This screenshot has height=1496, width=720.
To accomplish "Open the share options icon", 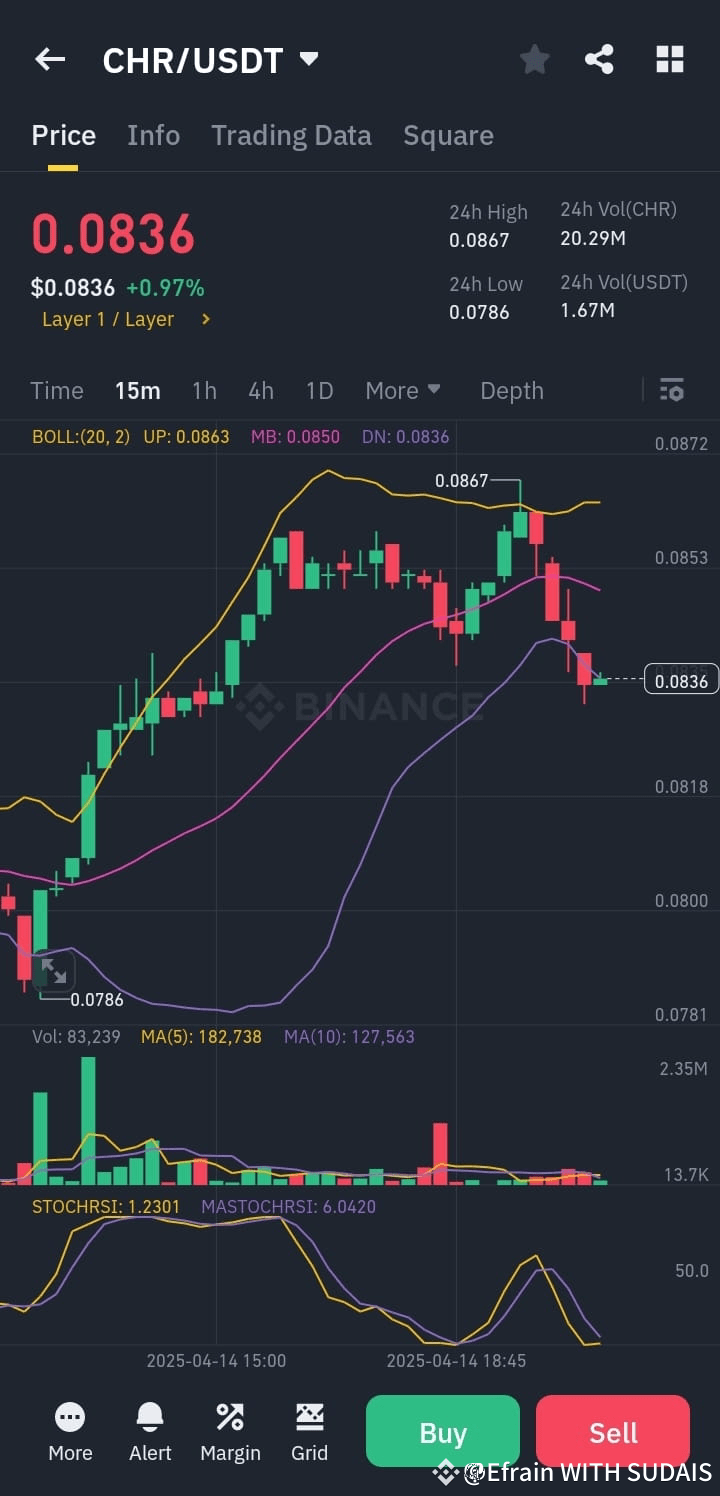I will 600,59.
